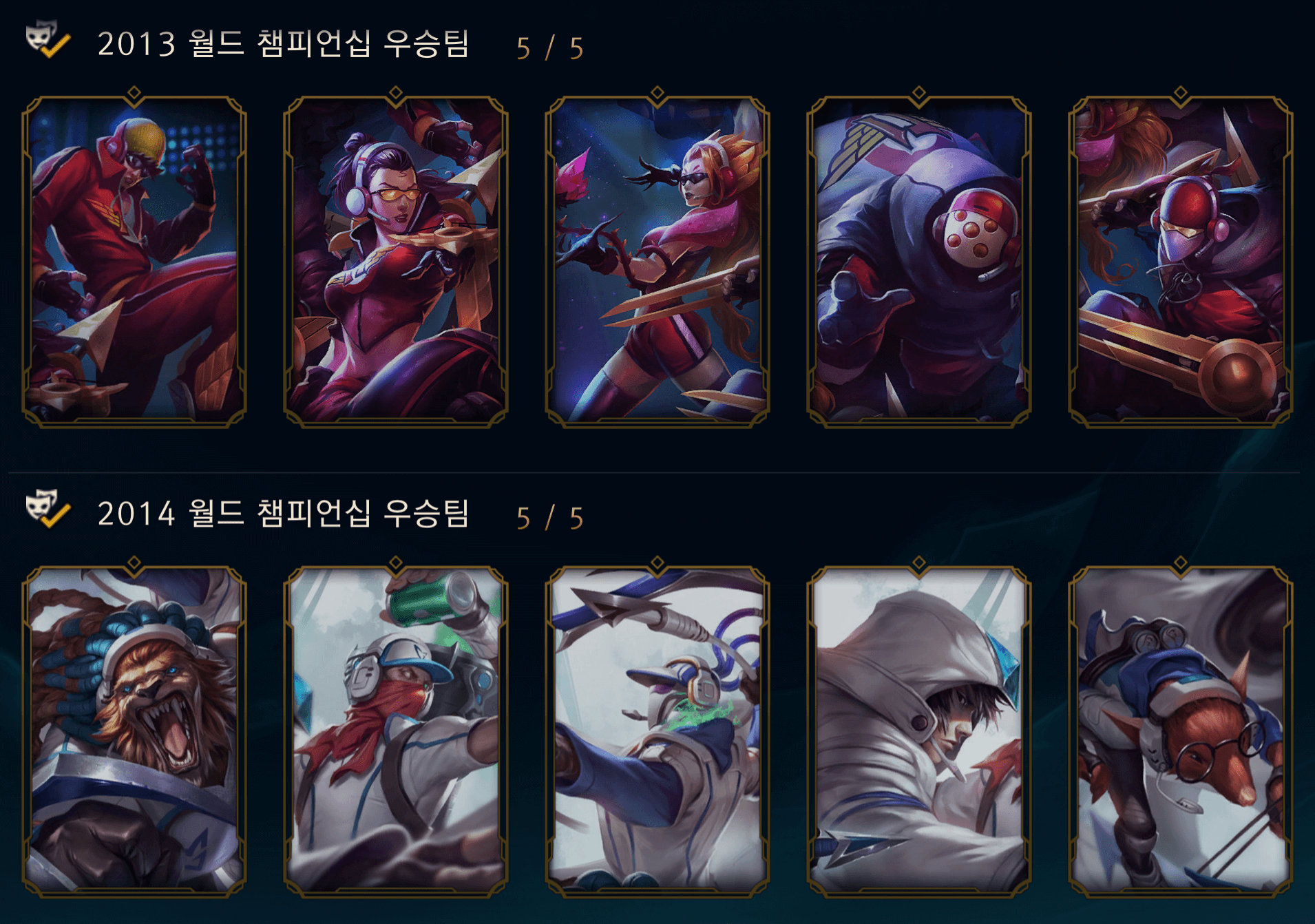Click the 5 / 5 counter for 2014 set
The width and height of the screenshot is (1315, 924).
tap(550, 518)
